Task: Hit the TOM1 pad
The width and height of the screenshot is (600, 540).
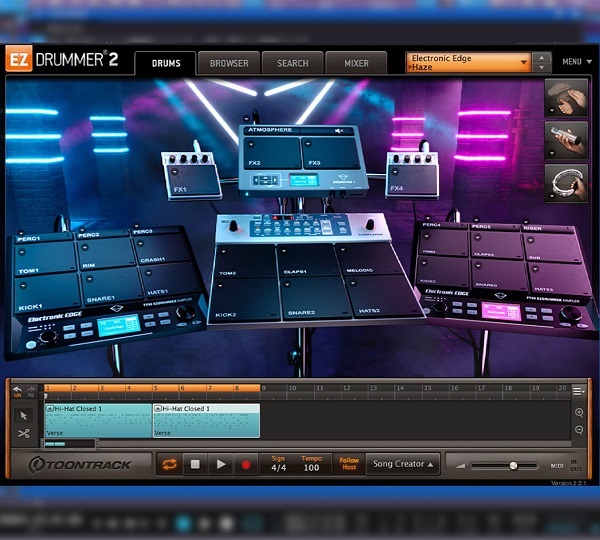Action: tap(45, 258)
